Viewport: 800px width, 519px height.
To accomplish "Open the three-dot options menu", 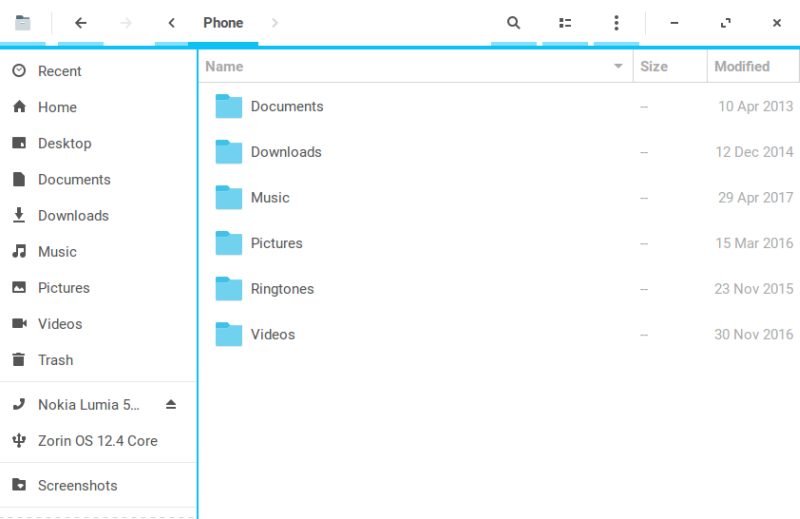I will (x=616, y=22).
